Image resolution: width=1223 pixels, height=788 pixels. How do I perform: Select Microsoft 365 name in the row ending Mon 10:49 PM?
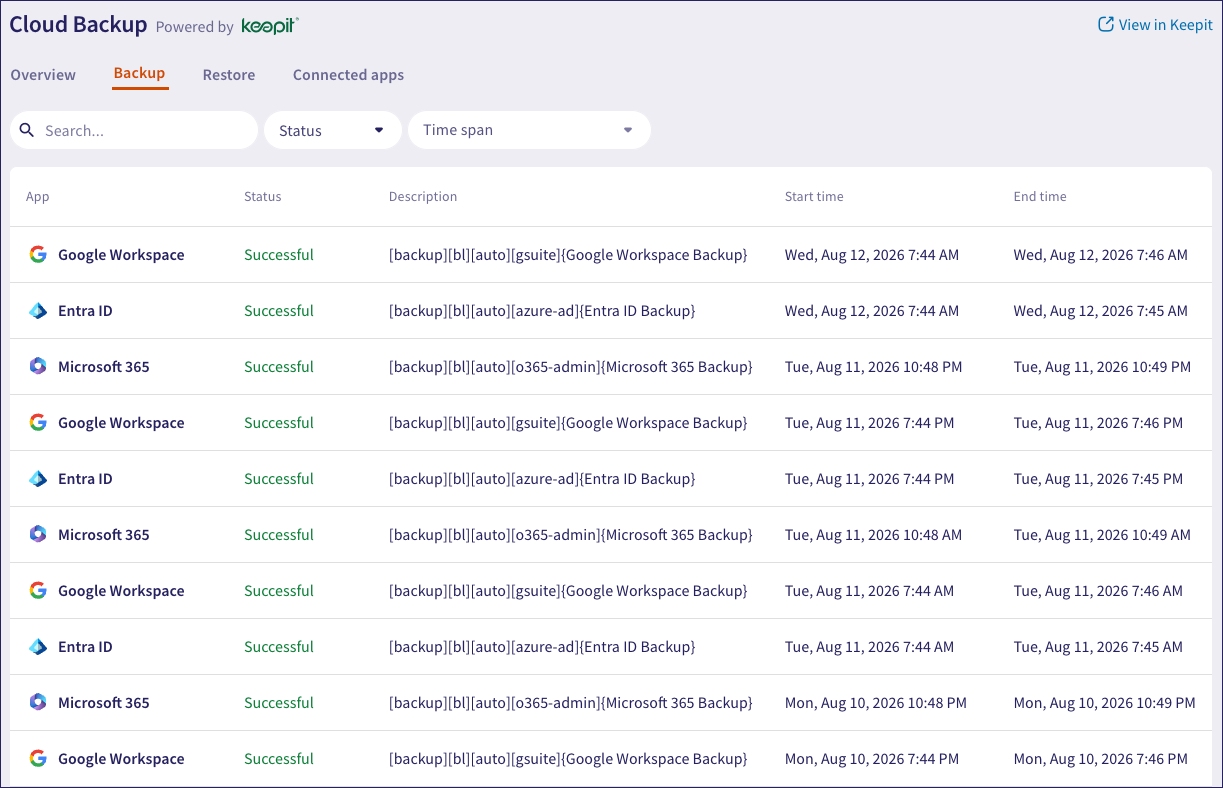pyautogui.click(x=104, y=703)
